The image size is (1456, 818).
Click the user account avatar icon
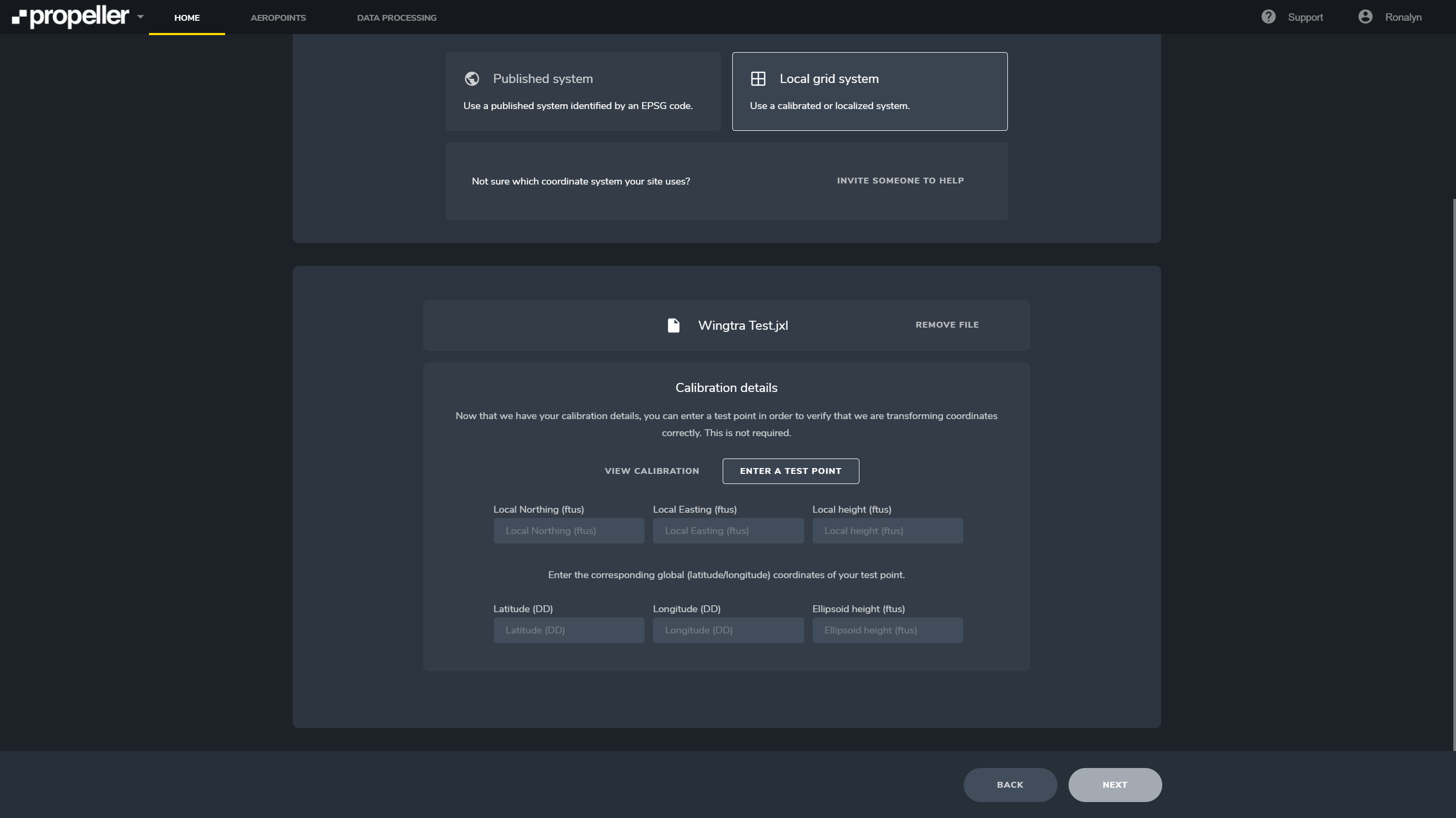click(x=1365, y=17)
